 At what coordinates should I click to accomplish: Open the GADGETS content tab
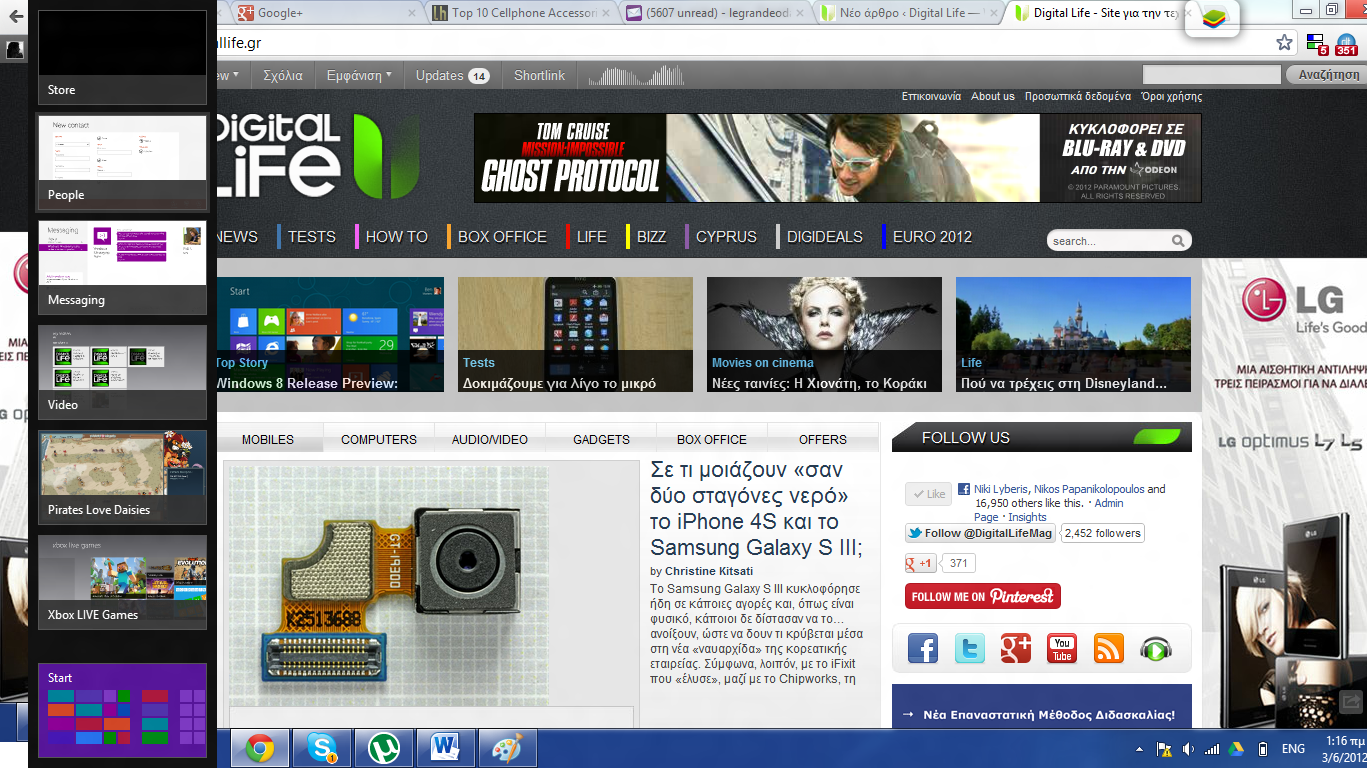[x=601, y=439]
